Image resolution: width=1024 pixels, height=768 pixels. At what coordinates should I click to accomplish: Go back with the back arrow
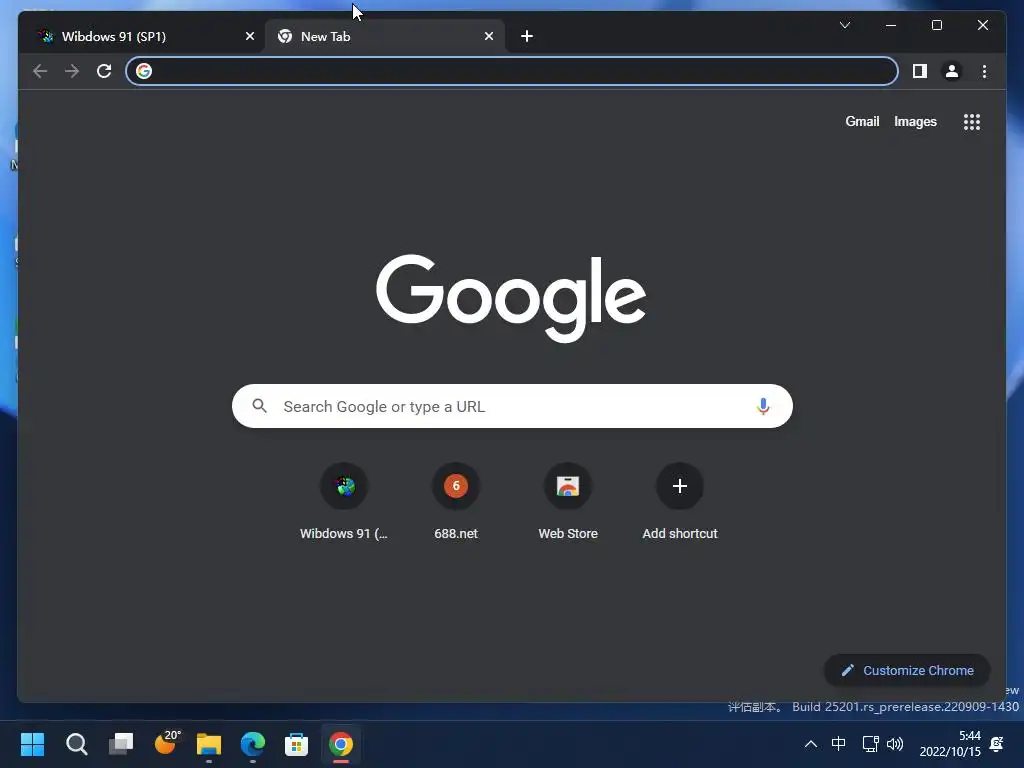click(x=40, y=71)
